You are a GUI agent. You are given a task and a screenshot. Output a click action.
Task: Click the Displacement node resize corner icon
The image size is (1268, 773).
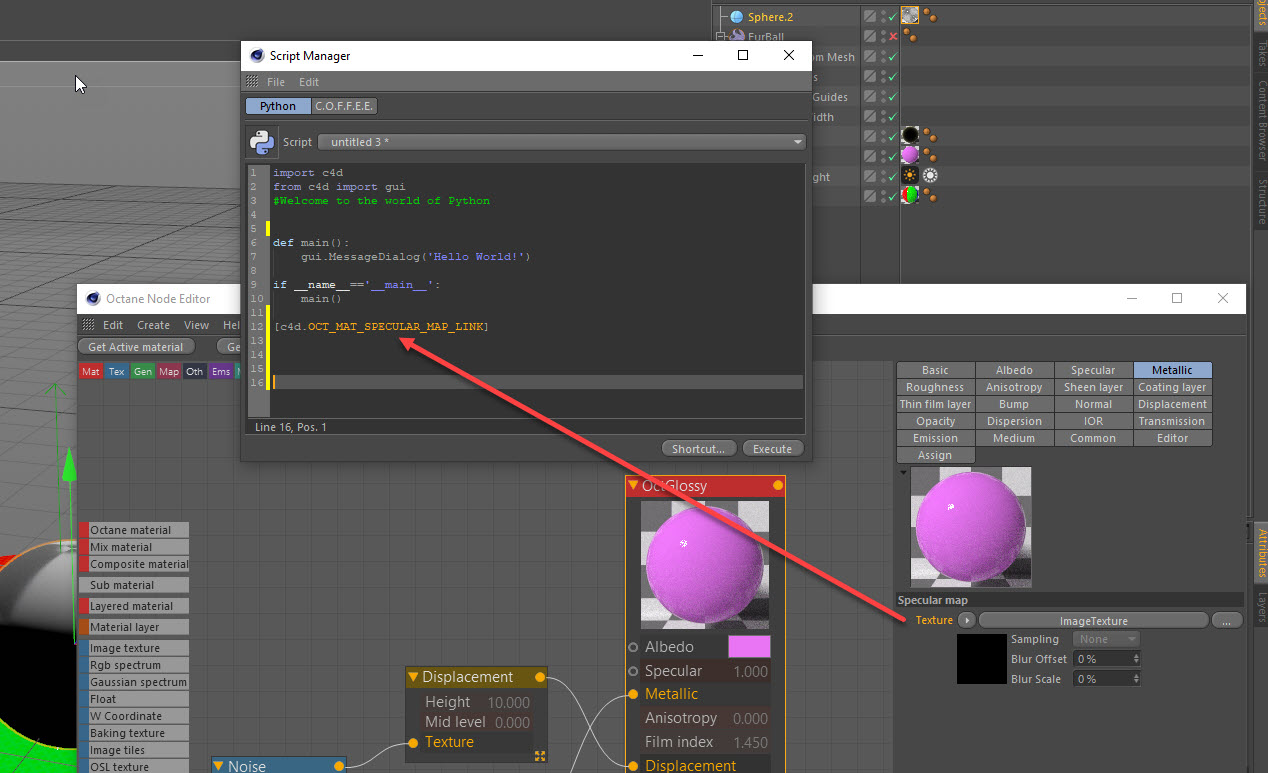(x=541, y=756)
